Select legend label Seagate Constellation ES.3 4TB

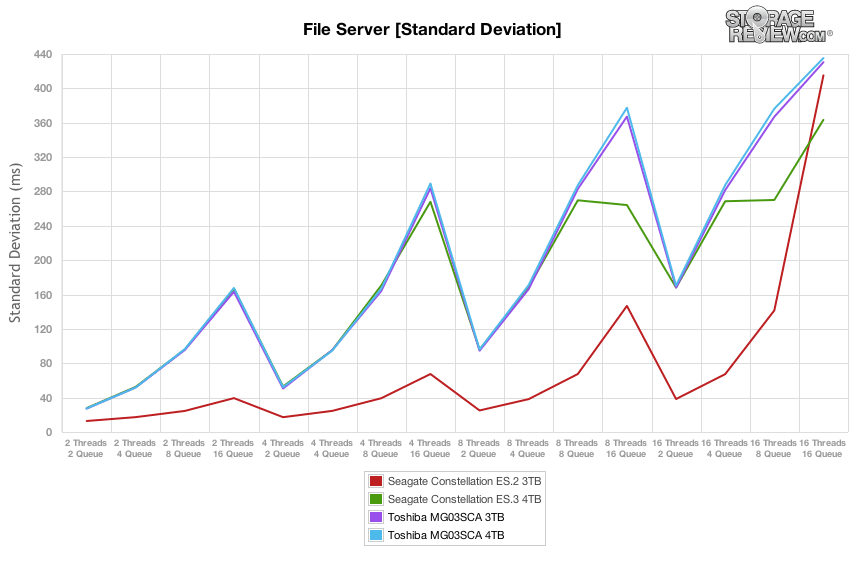point(465,499)
